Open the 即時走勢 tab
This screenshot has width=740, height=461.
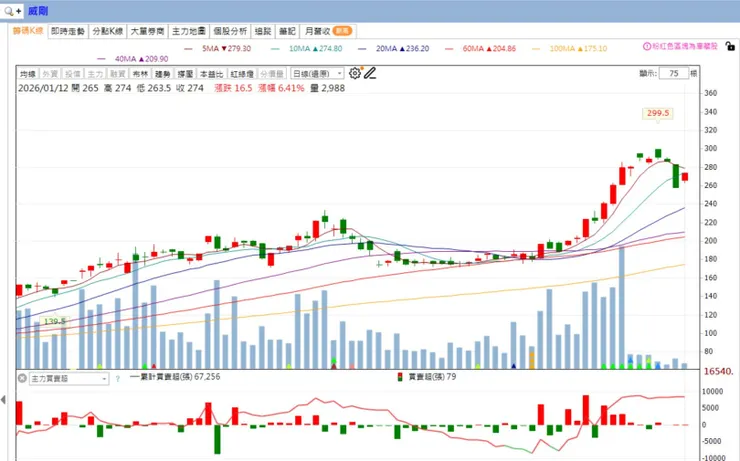click(x=68, y=31)
